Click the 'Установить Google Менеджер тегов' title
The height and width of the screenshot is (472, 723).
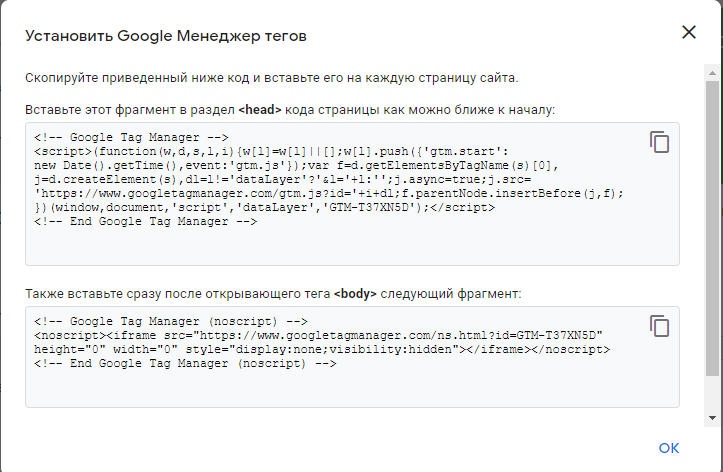[166, 36]
